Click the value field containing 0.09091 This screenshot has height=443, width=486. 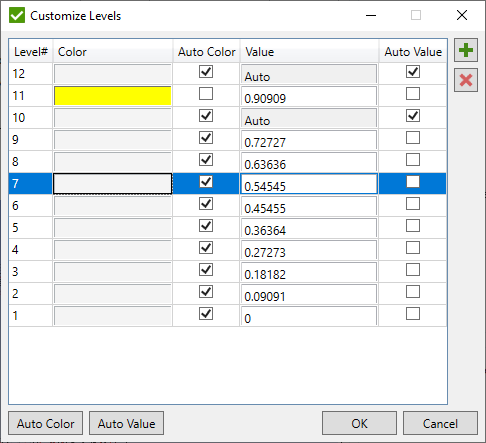pyautogui.click(x=309, y=294)
